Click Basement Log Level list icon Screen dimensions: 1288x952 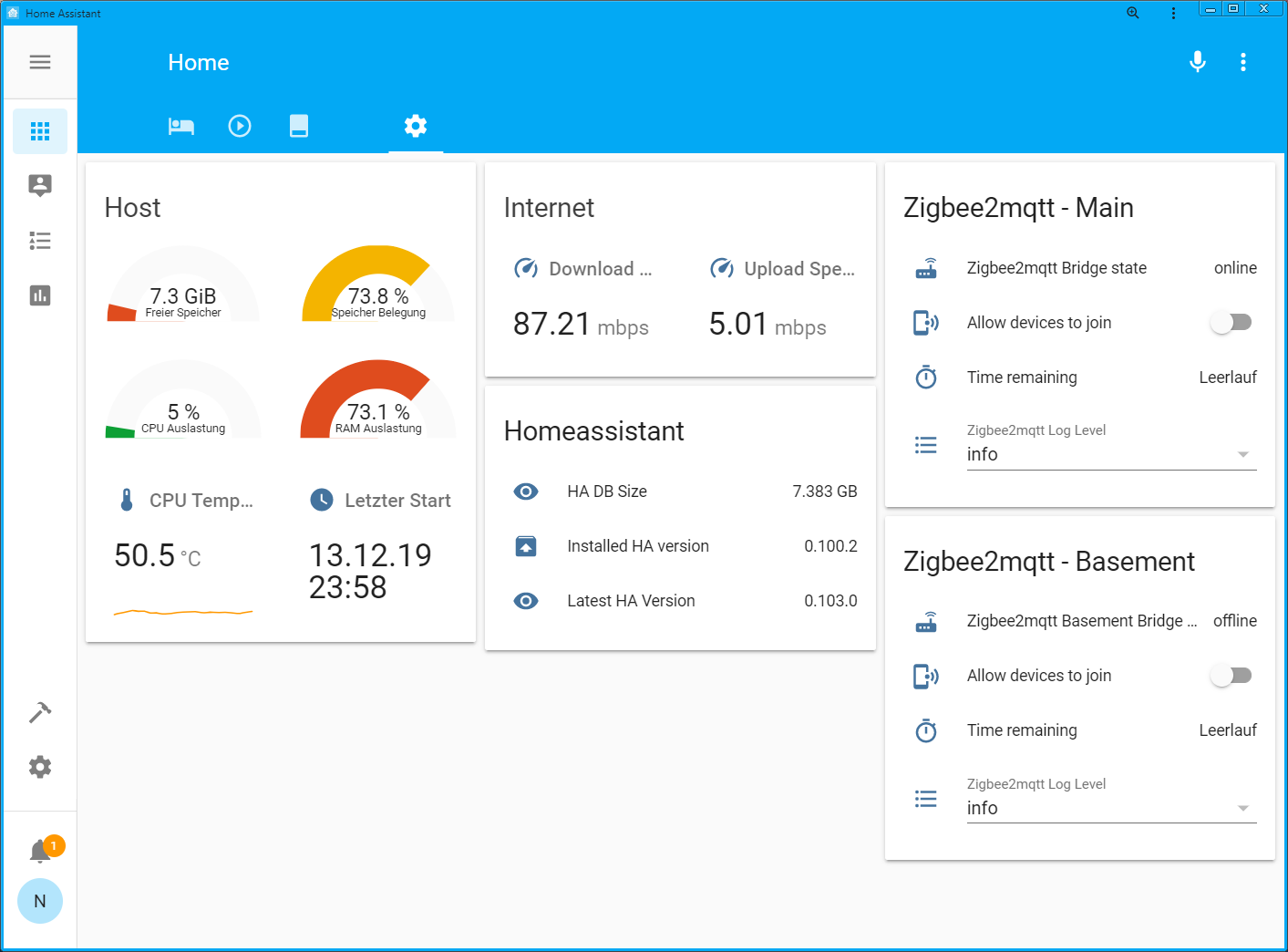[926, 799]
